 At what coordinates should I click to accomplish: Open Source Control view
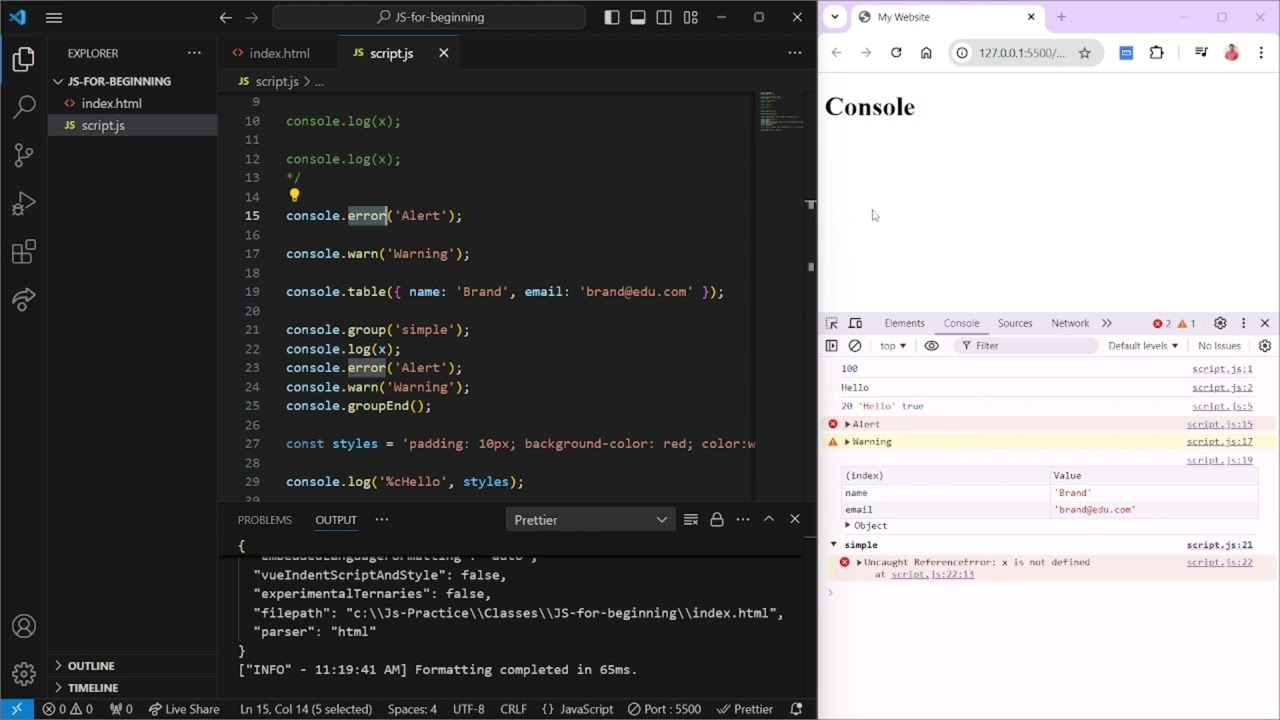[24, 154]
